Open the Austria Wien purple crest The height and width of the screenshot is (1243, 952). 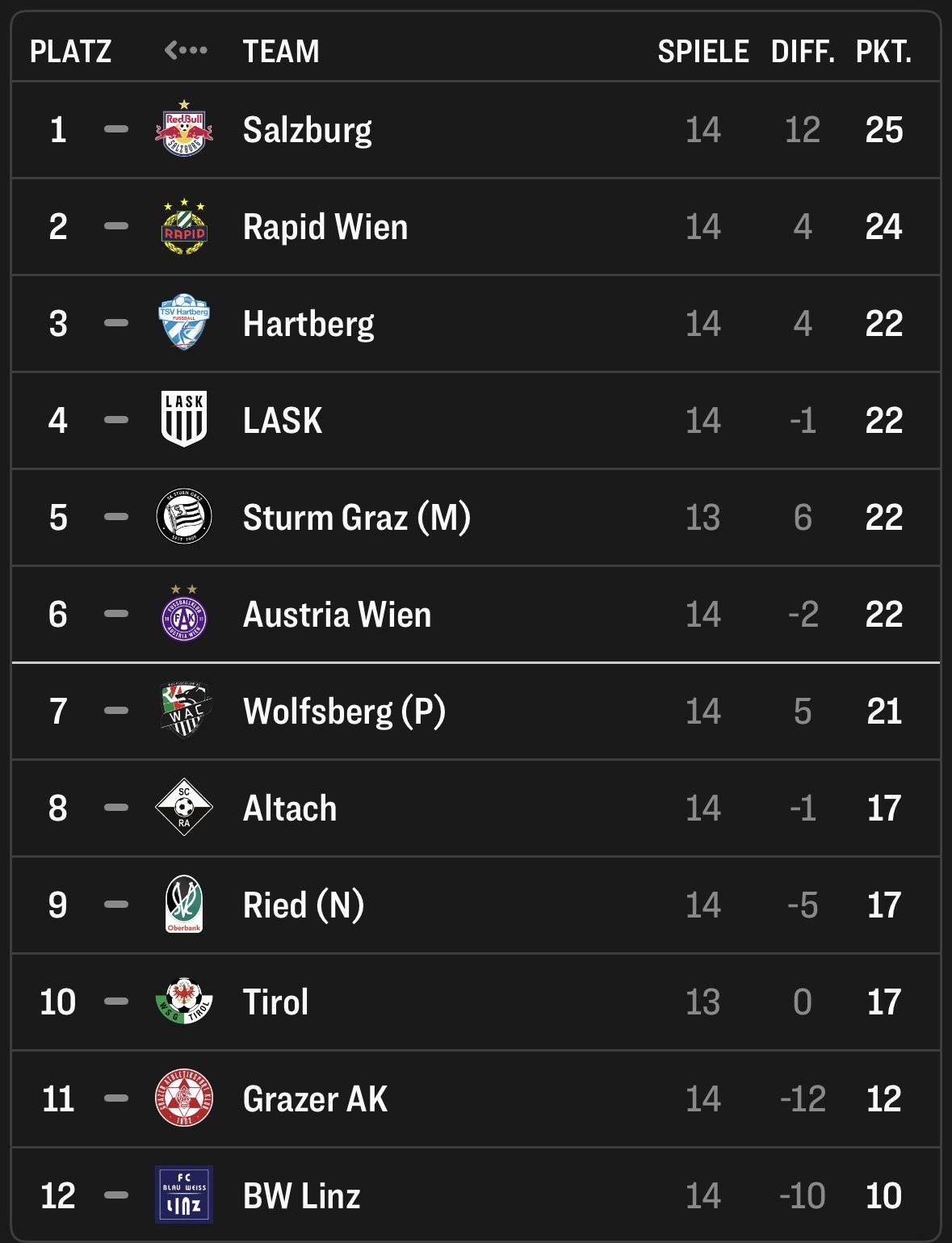pos(184,614)
